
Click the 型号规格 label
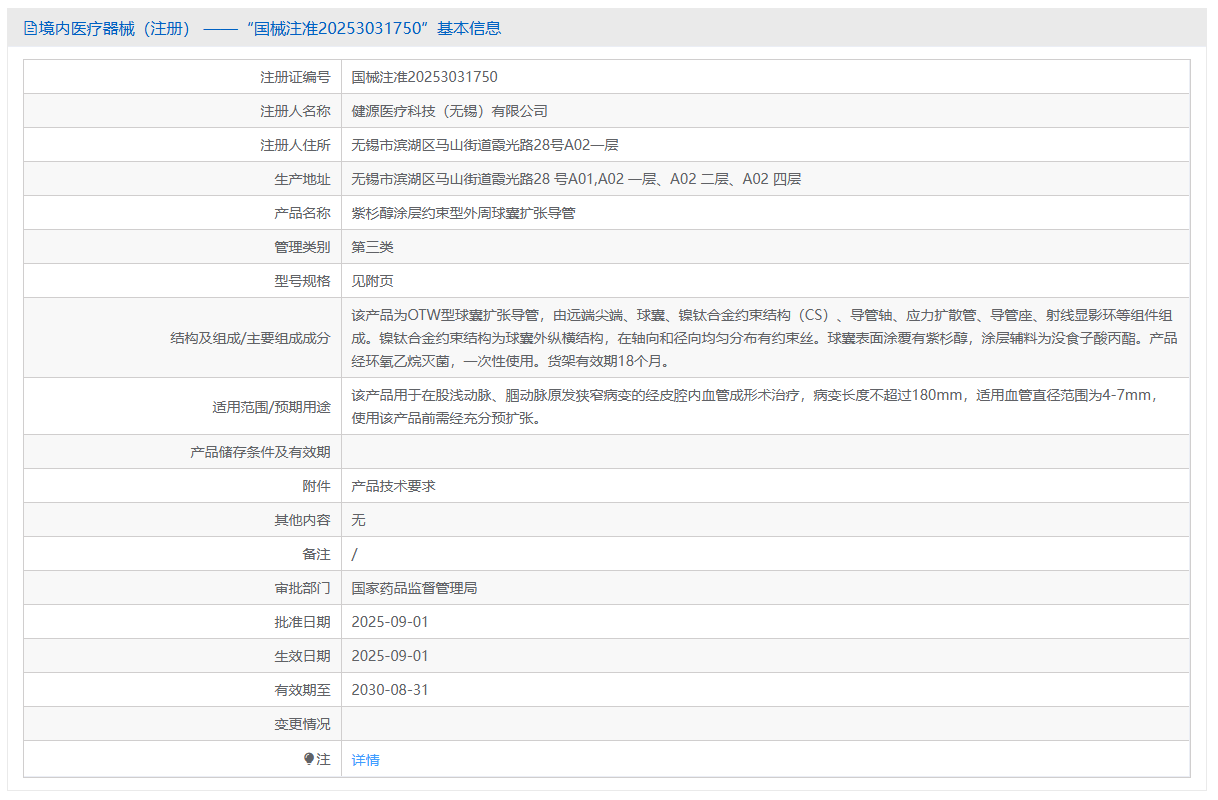tap(302, 281)
